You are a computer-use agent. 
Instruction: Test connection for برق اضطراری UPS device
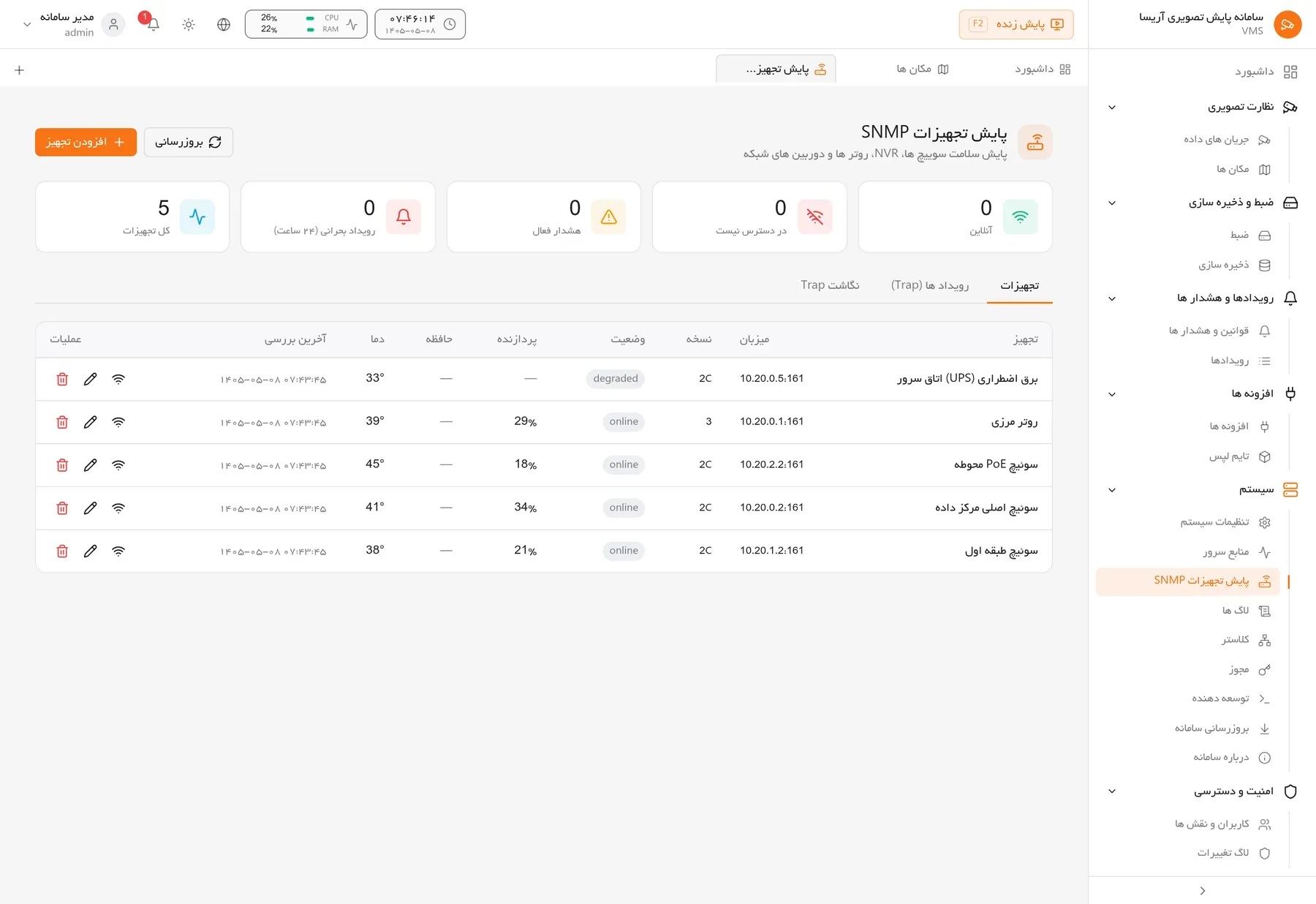tap(118, 379)
